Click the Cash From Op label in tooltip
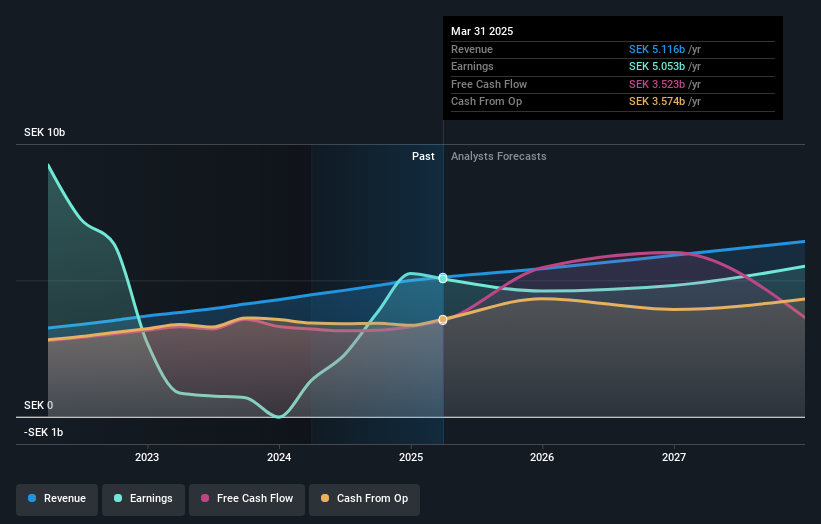 (486, 102)
